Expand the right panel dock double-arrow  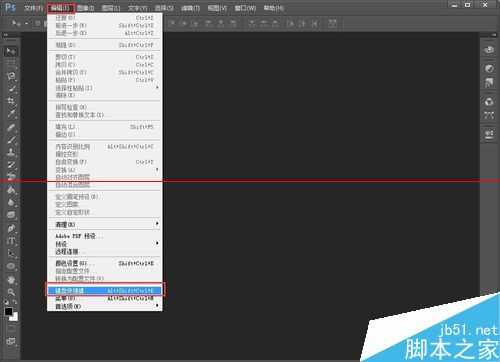pos(493,35)
